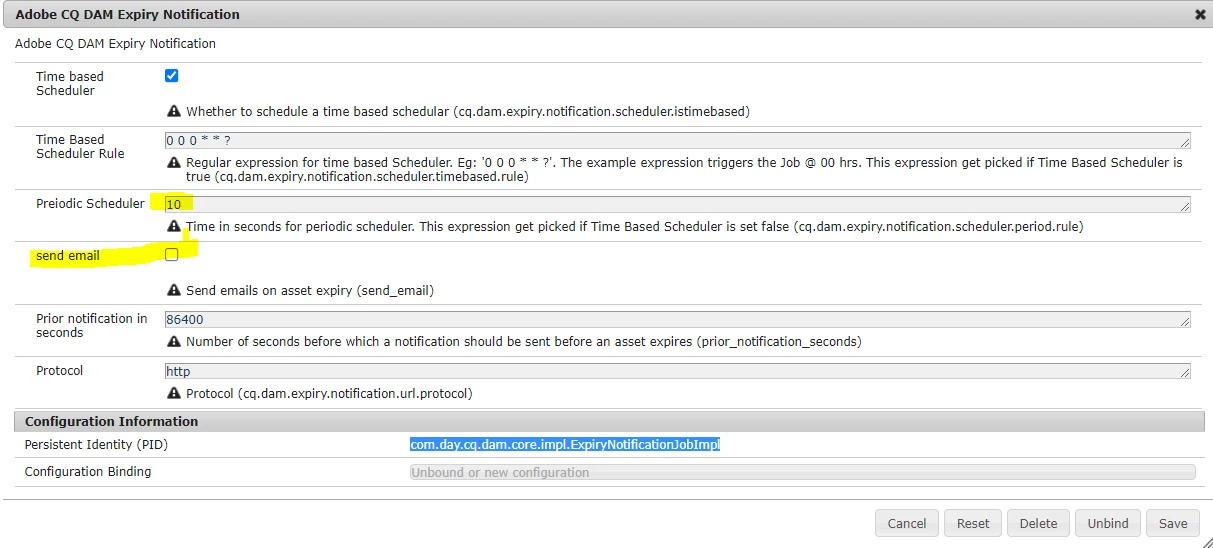Click the Prior notification in seconds label

pos(92,326)
